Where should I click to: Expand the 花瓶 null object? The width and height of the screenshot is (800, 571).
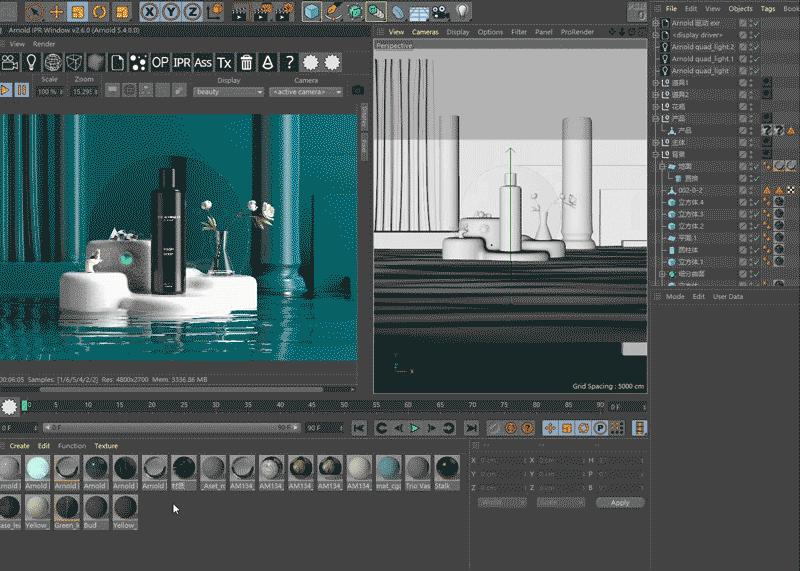pos(656,107)
